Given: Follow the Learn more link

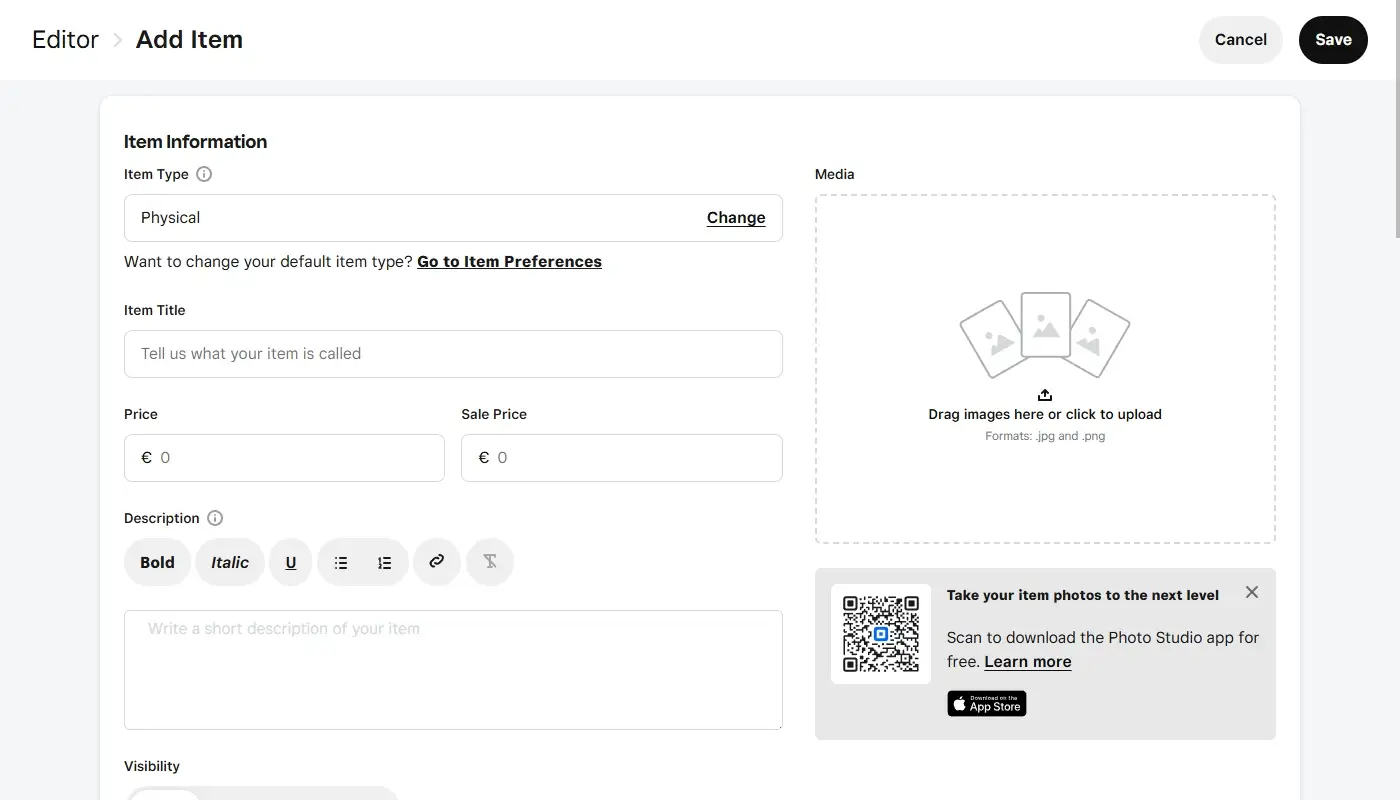Looking at the screenshot, I should click(x=1027, y=662).
